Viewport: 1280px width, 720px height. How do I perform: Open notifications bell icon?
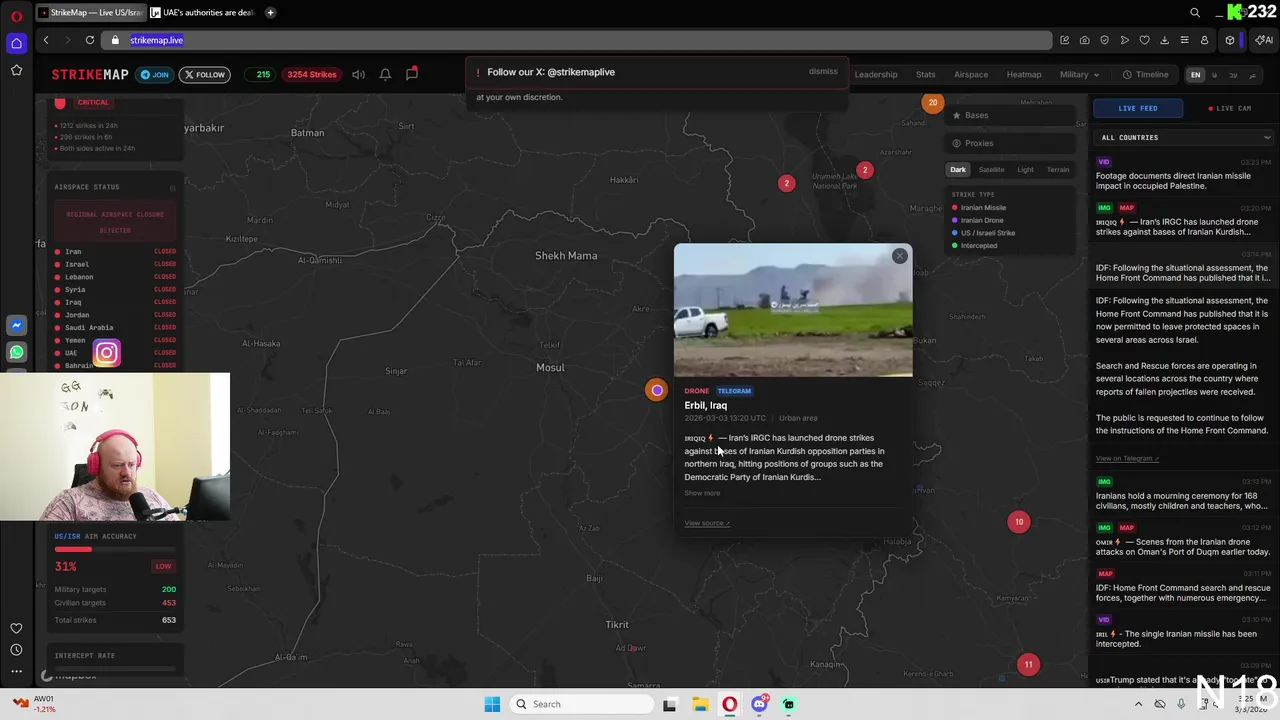tap(385, 74)
